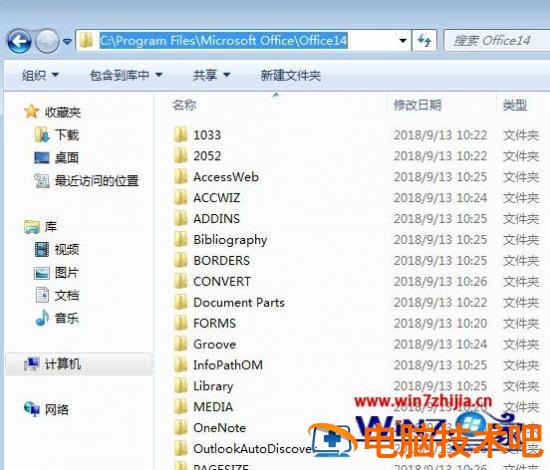Select the Groove folder name
The height and width of the screenshot is (470, 550).
214,344
